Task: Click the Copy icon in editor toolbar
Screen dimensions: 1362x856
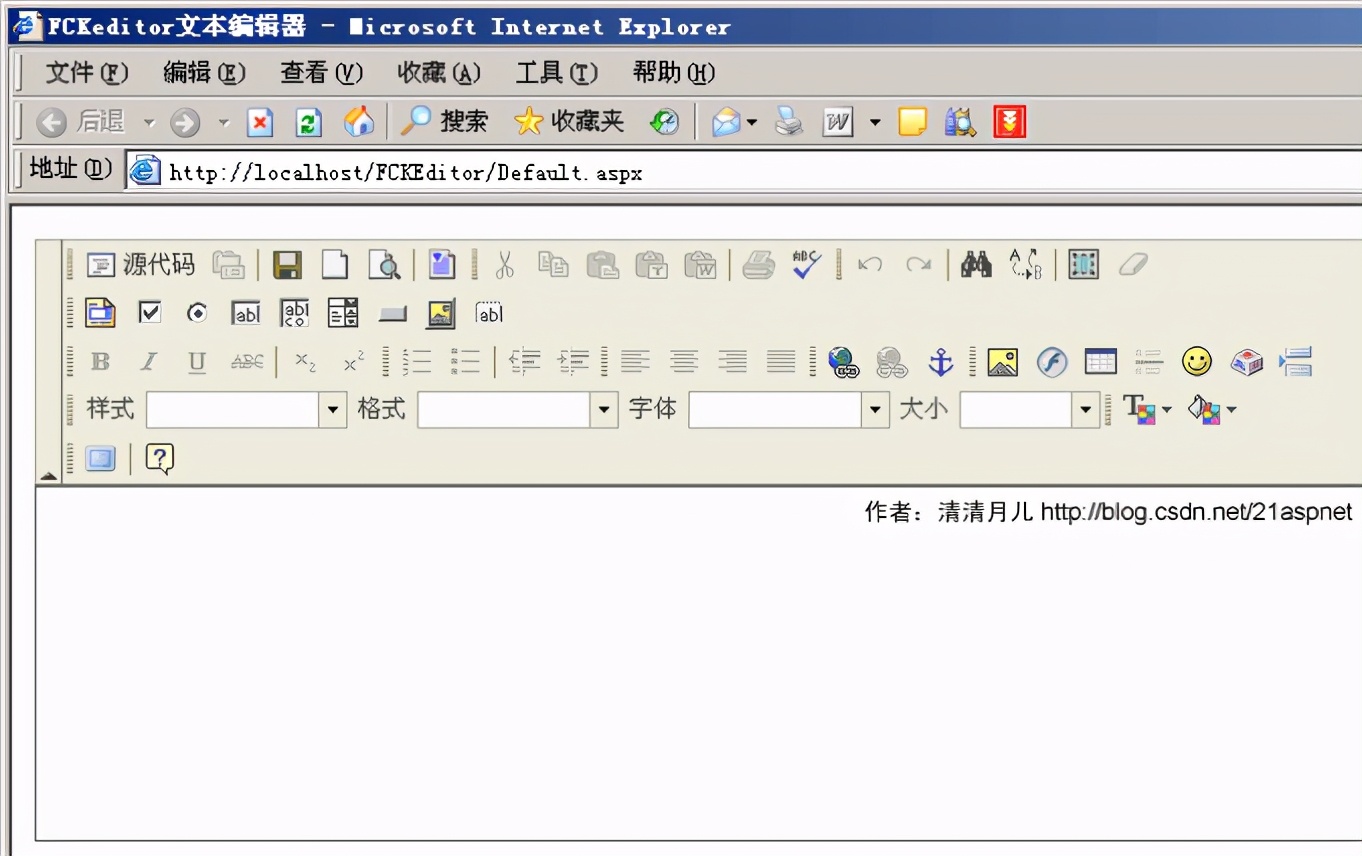Action: click(x=553, y=265)
